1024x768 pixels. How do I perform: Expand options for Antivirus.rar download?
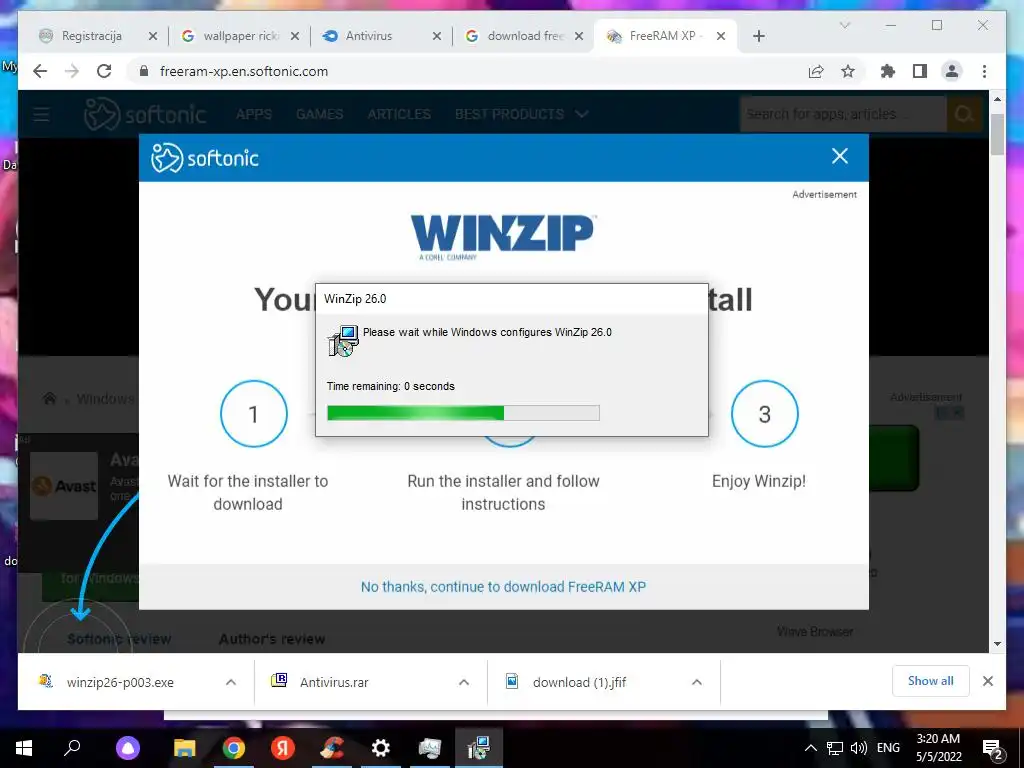(464, 682)
